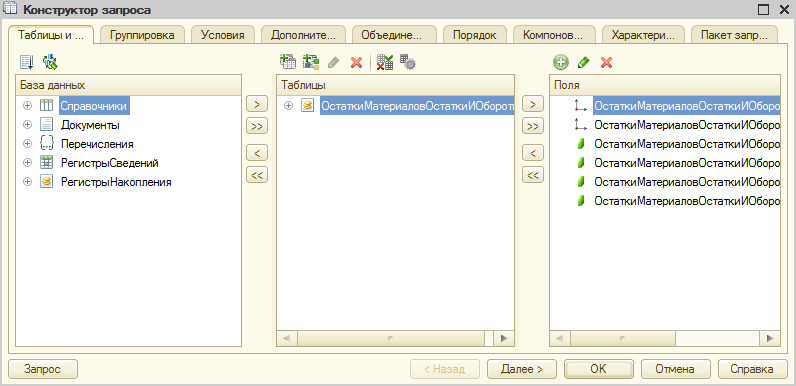Expand the Справочники tree node
The height and width of the screenshot is (386, 796).
(27, 106)
